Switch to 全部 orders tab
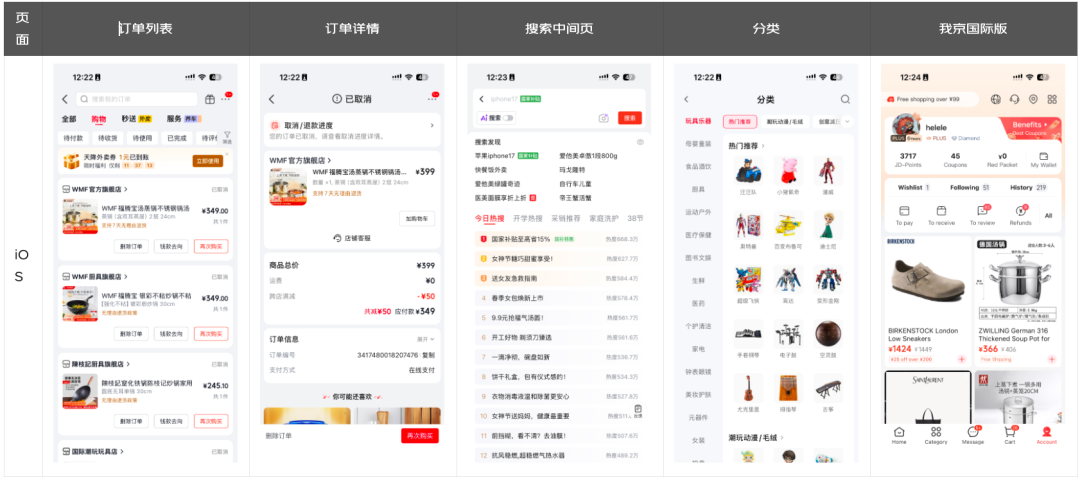 pyautogui.click(x=69, y=119)
